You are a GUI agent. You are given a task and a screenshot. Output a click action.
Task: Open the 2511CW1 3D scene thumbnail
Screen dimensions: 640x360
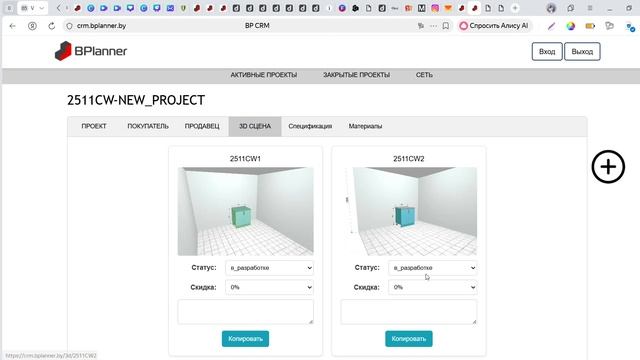(245, 211)
